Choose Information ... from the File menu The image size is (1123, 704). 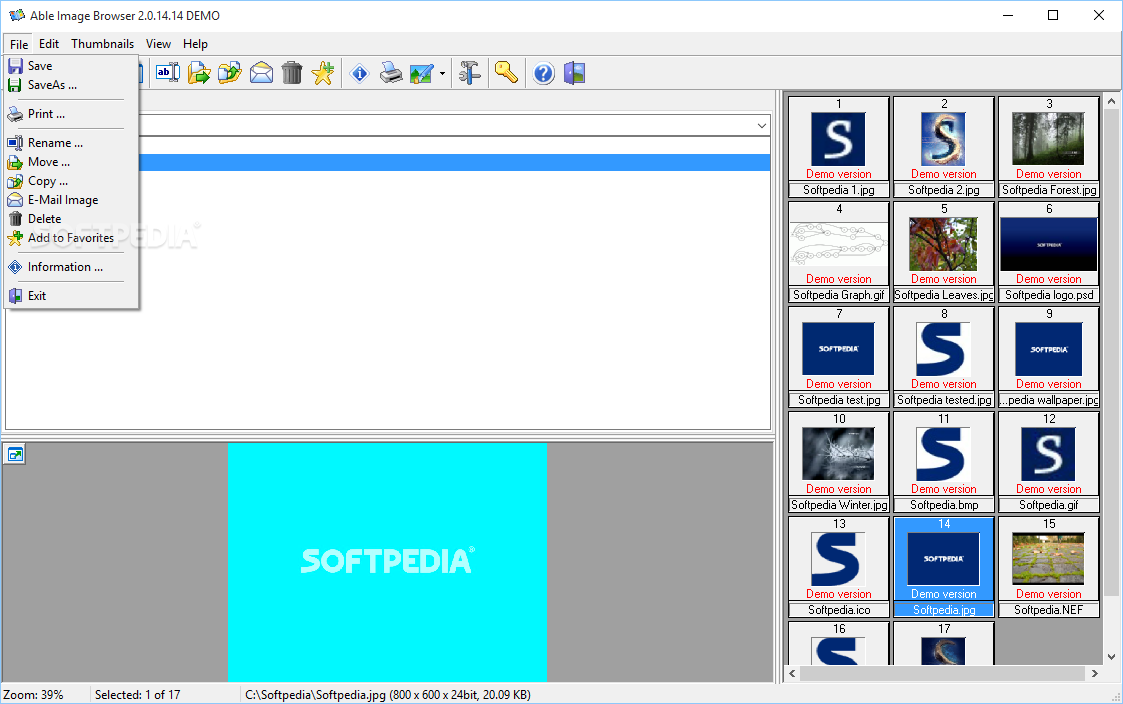[70, 266]
